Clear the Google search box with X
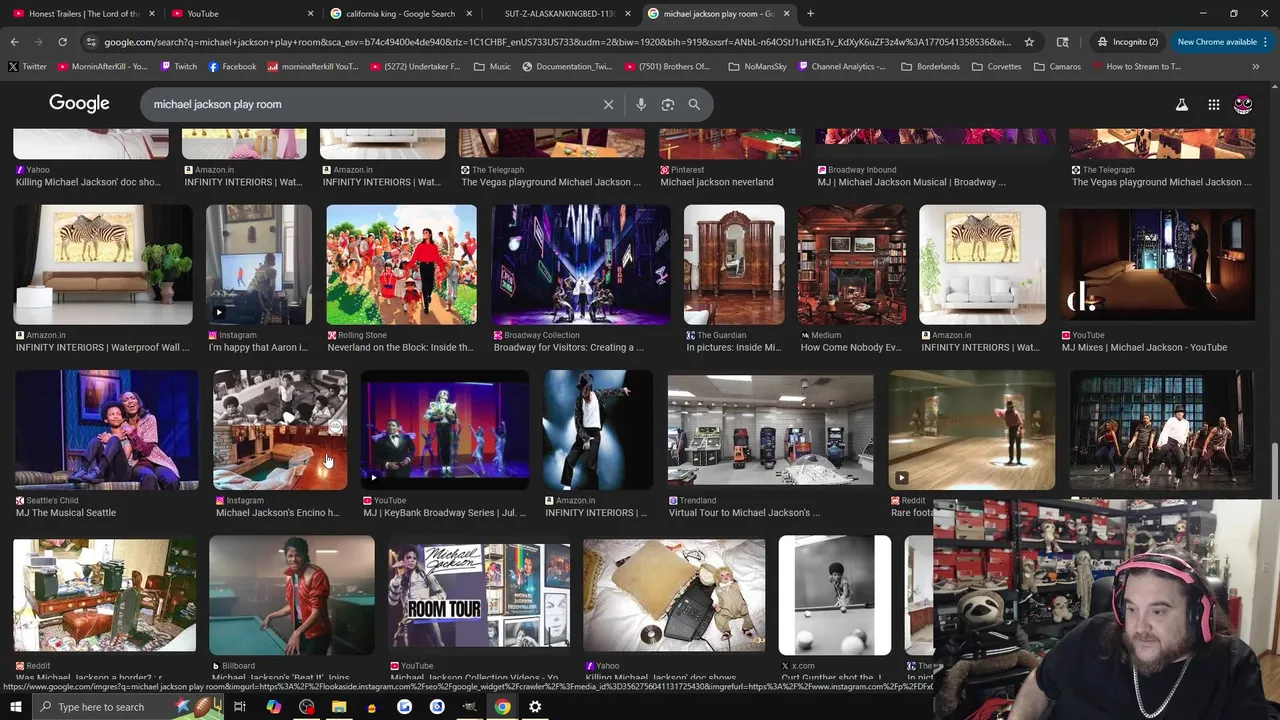1280x720 pixels. pos(608,104)
